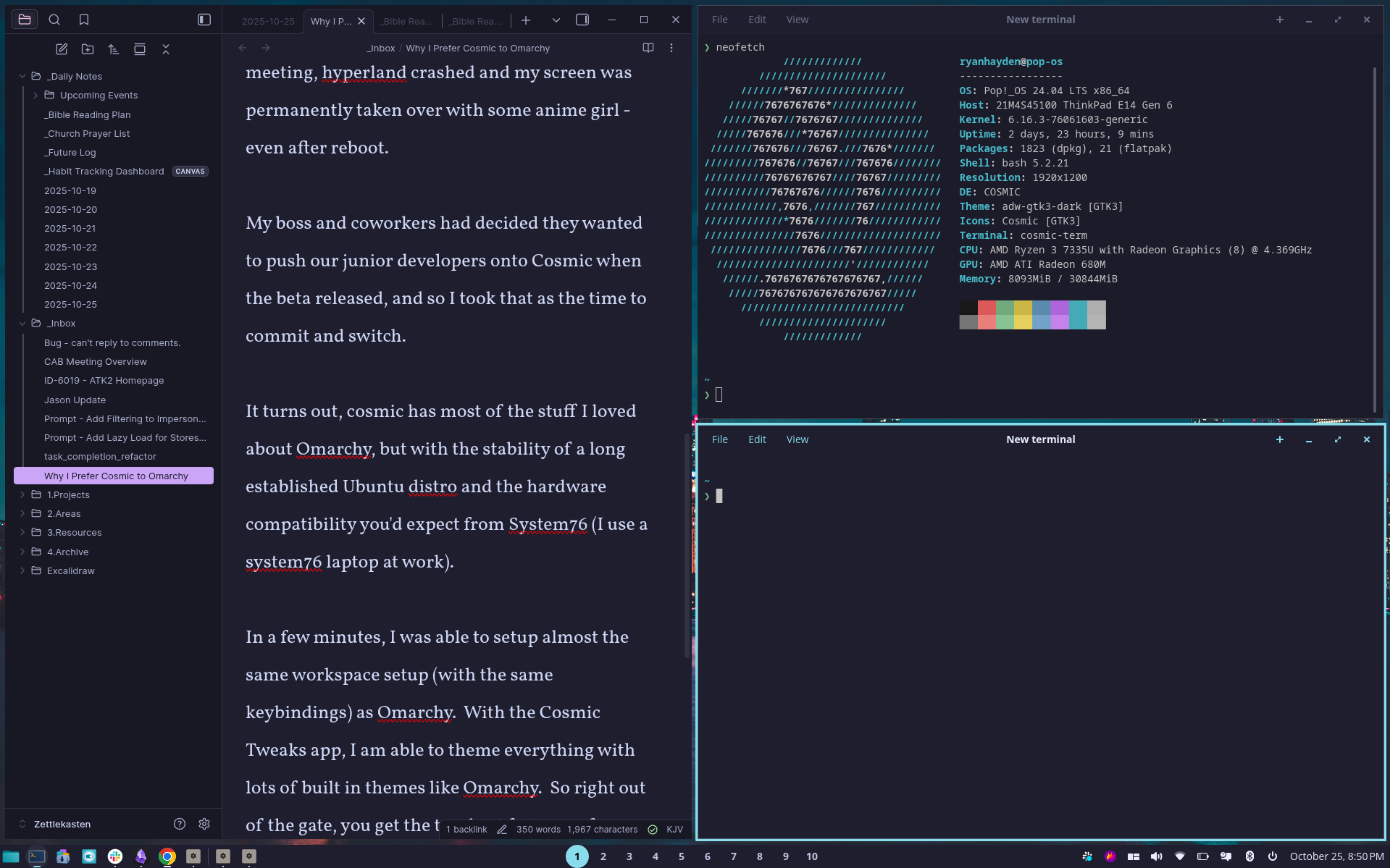Click the red color block in neofetch
This screenshot has width=1390, height=868.
click(x=987, y=308)
